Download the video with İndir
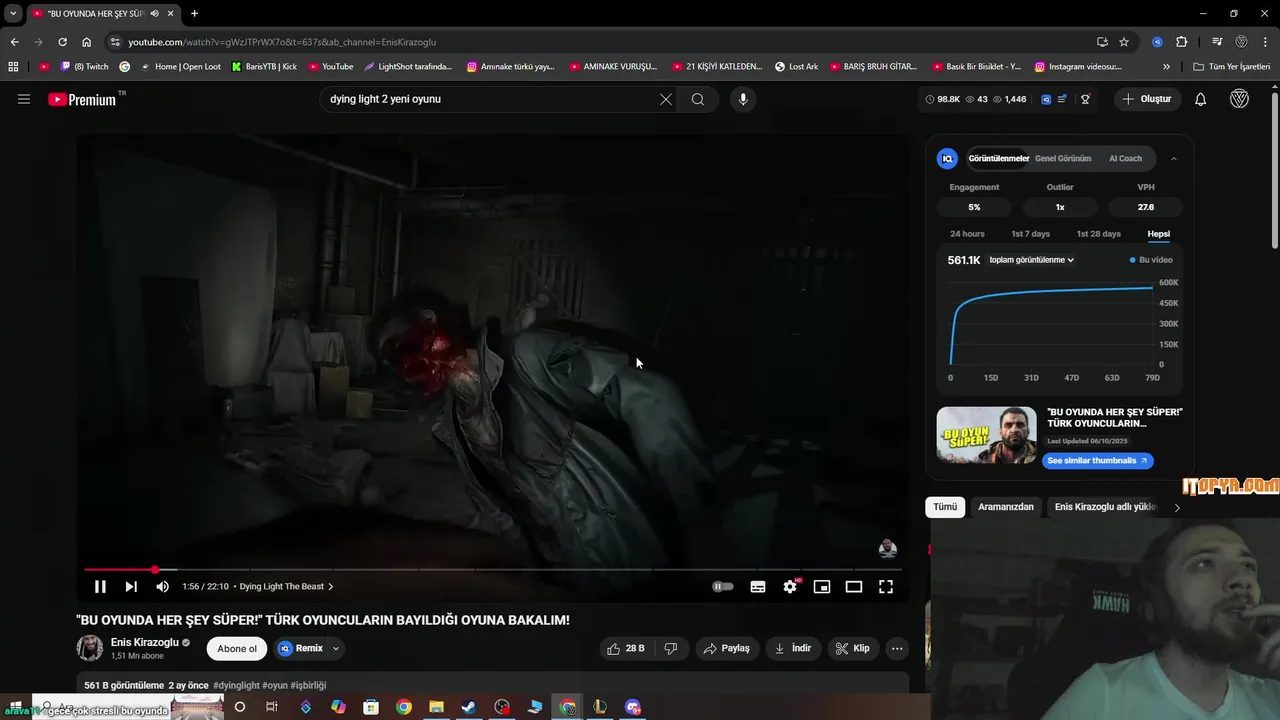Screen dimensions: 1280x720 [x=793, y=648]
